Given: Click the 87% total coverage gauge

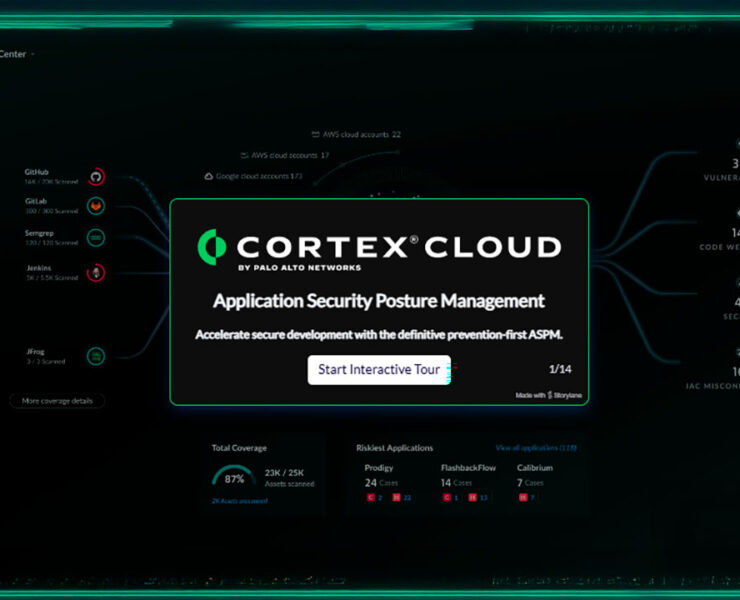Looking at the screenshot, I should 234,476.
